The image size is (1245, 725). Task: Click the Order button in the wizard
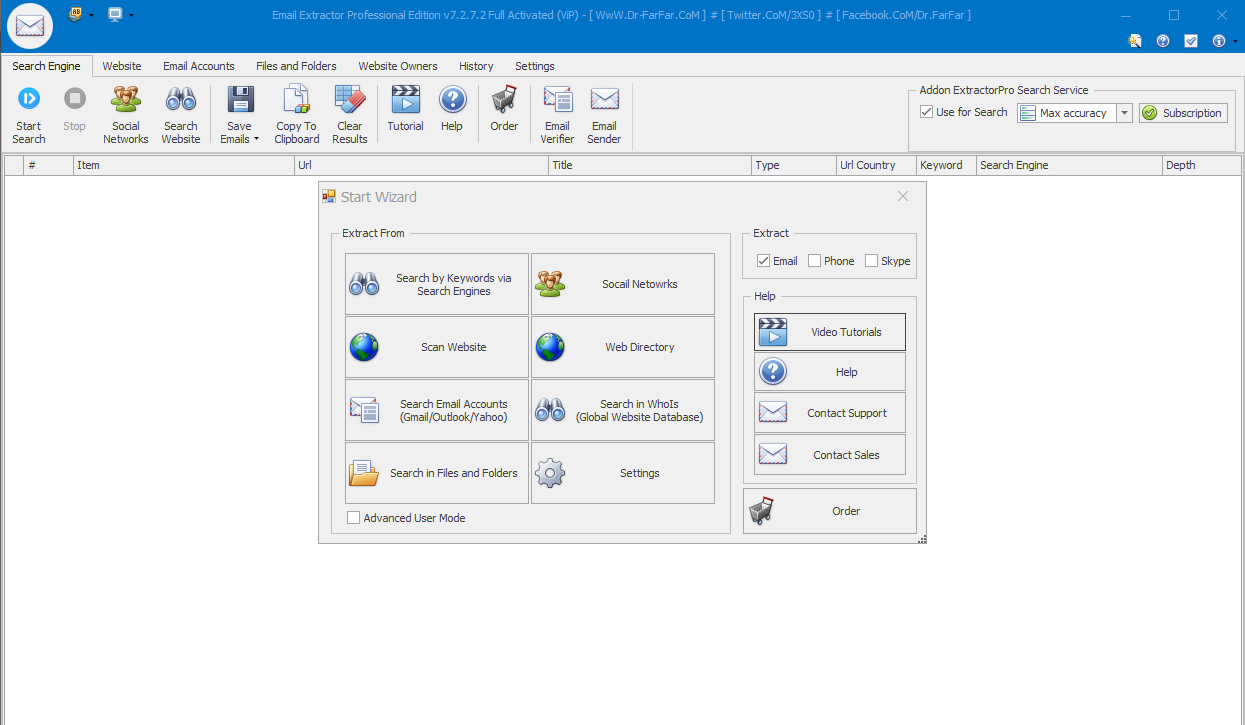tap(830, 511)
